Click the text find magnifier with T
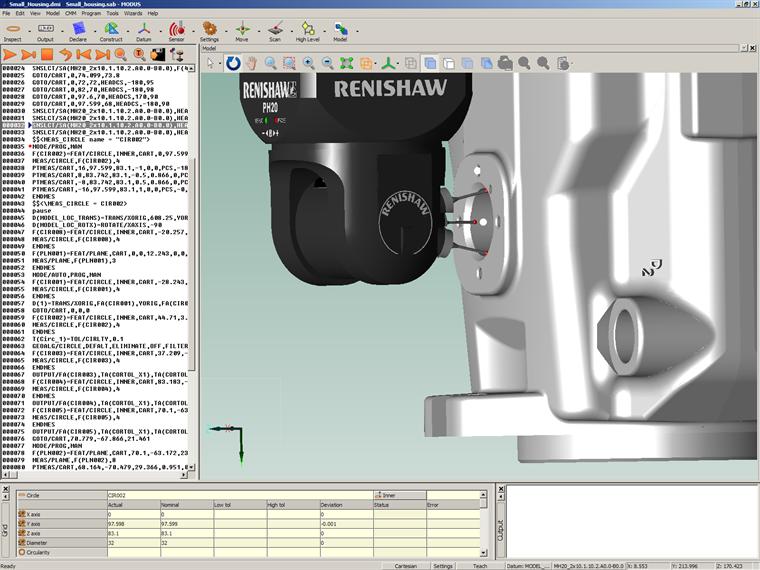Image resolution: width=760 pixels, height=570 pixels. click(x=140, y=55)
